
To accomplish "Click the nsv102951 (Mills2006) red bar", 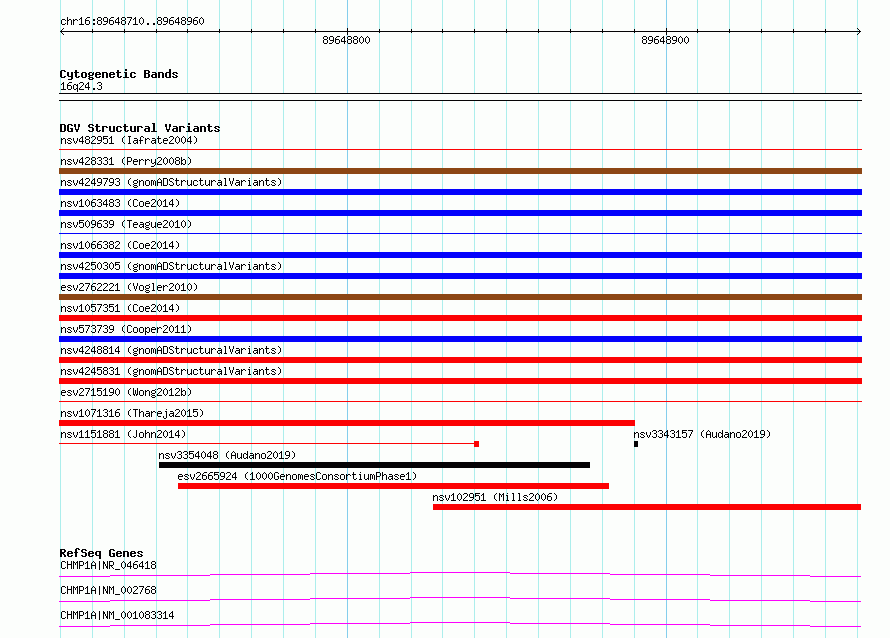I will (647, 507).
